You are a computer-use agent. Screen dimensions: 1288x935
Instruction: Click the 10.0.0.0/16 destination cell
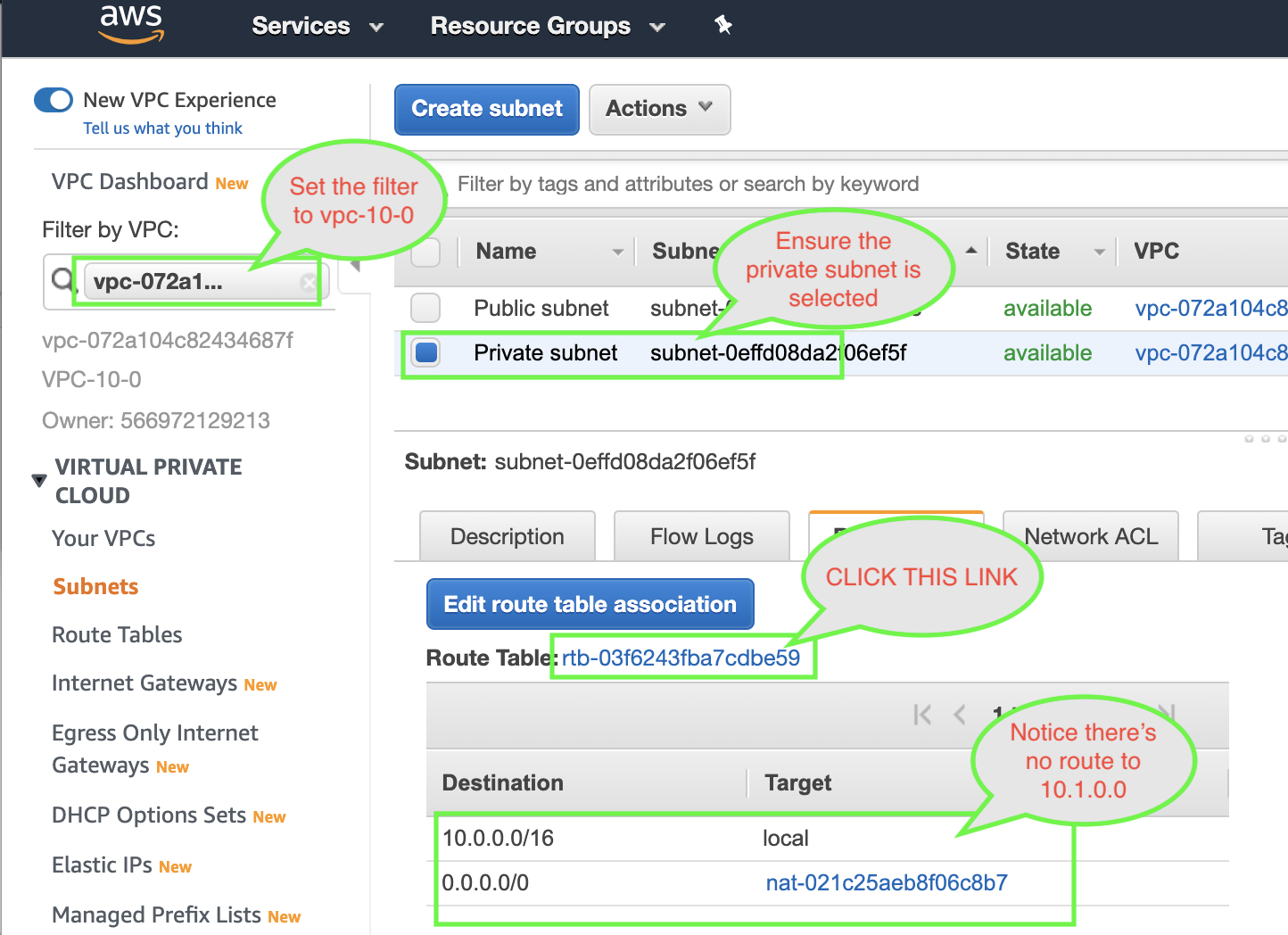coord(498,838)
